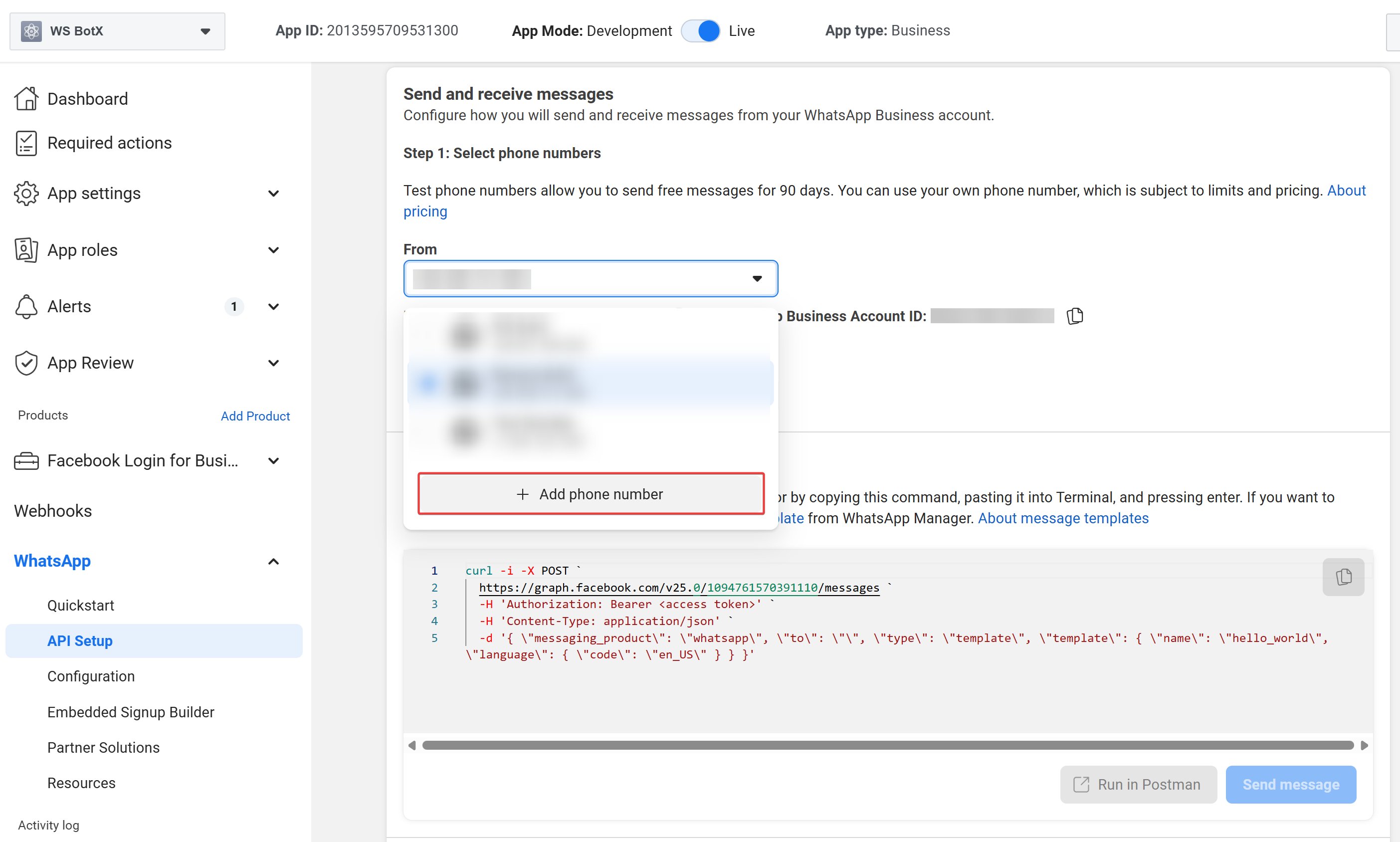The height and width of the screenshot is (842, 1400).
Task: Click the scrollbar left arrow under code
Action: click(x=412, y=745)
